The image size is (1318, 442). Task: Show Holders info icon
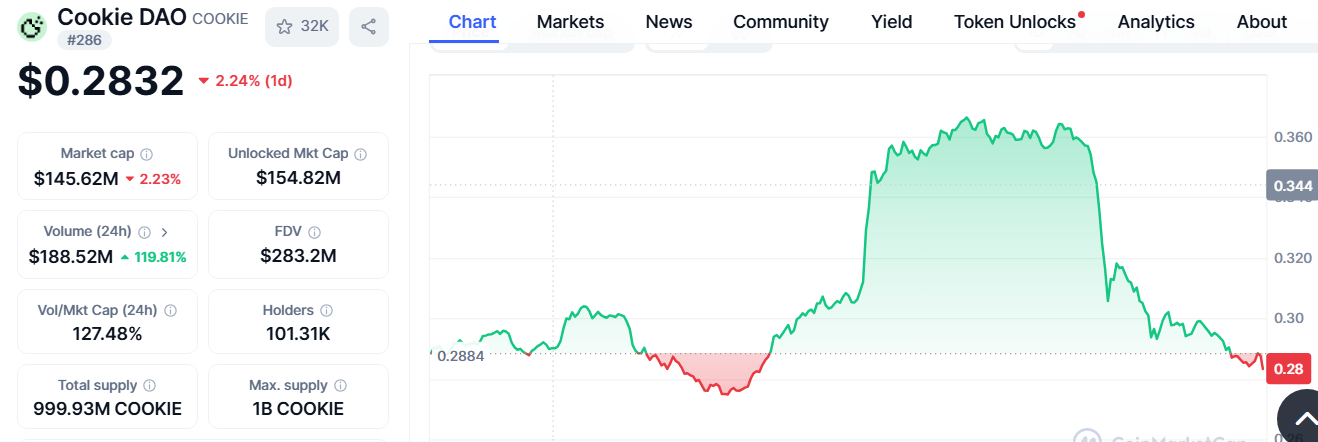(327, 311)
